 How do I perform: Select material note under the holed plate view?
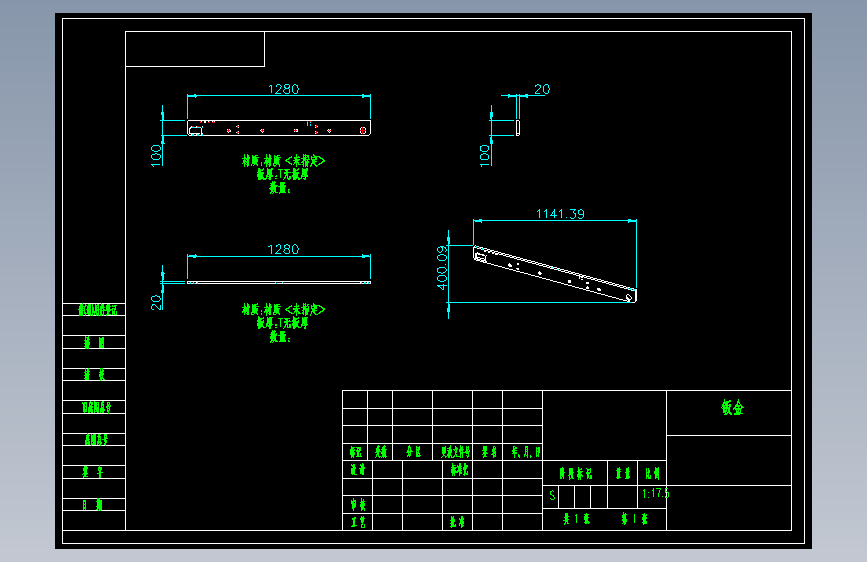click(283, 174)
